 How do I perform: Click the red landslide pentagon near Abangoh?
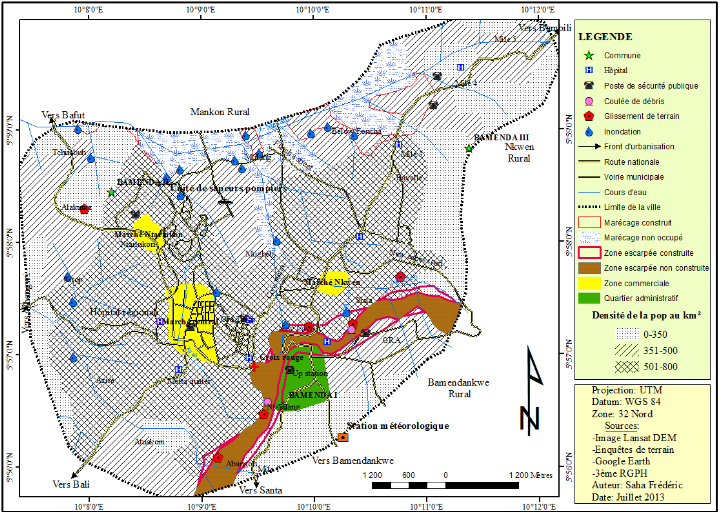pyautogui.click(x=218, y=458)
